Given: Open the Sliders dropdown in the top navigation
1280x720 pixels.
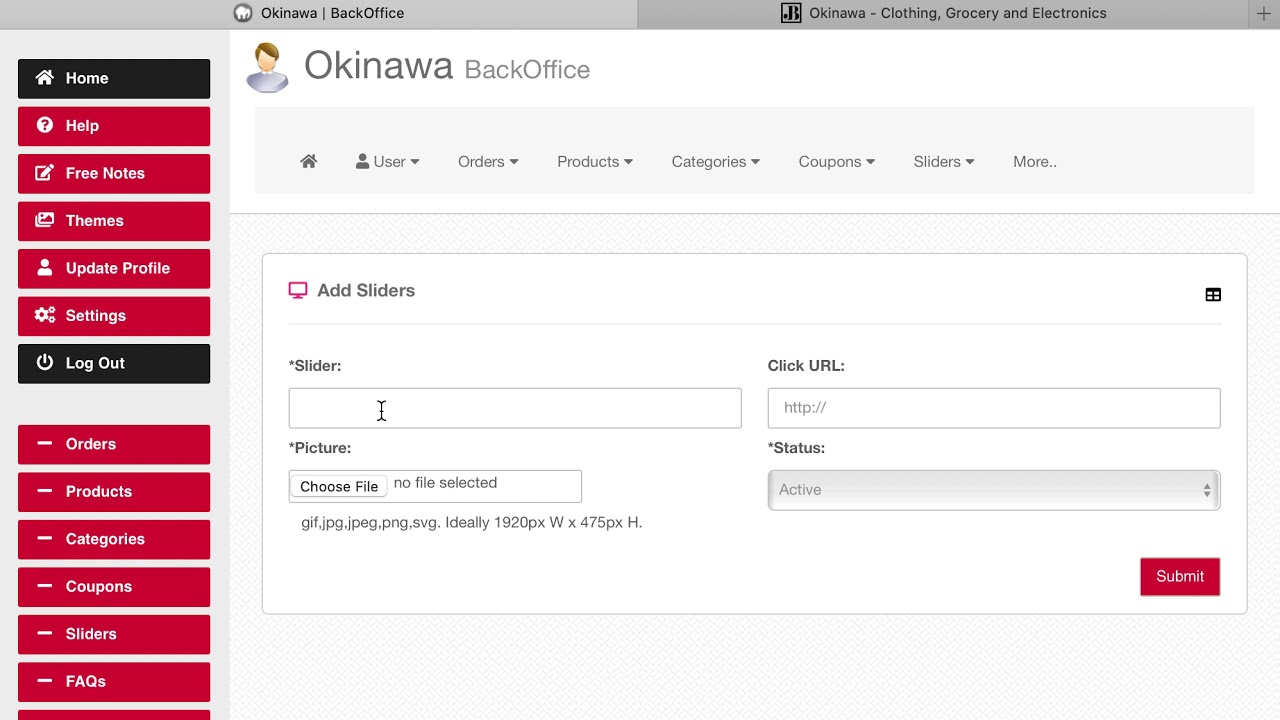Looking at the screenshot, I should 944,162.
